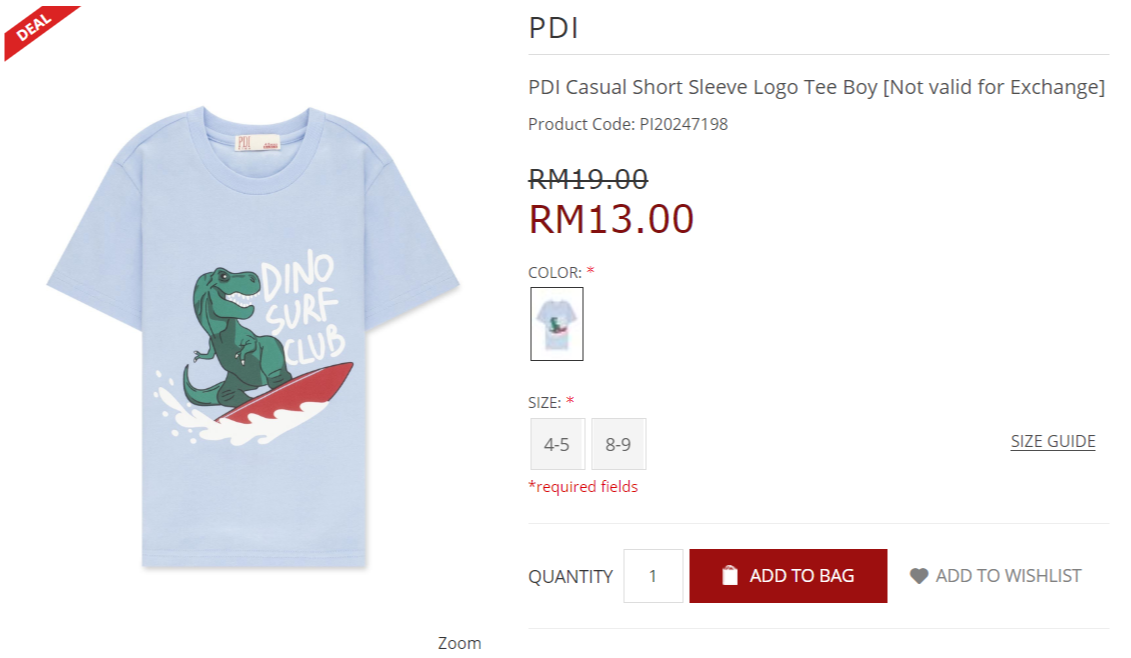Select size 4-5
Viewport: 1131px width, 658px height.
point(557,444)
